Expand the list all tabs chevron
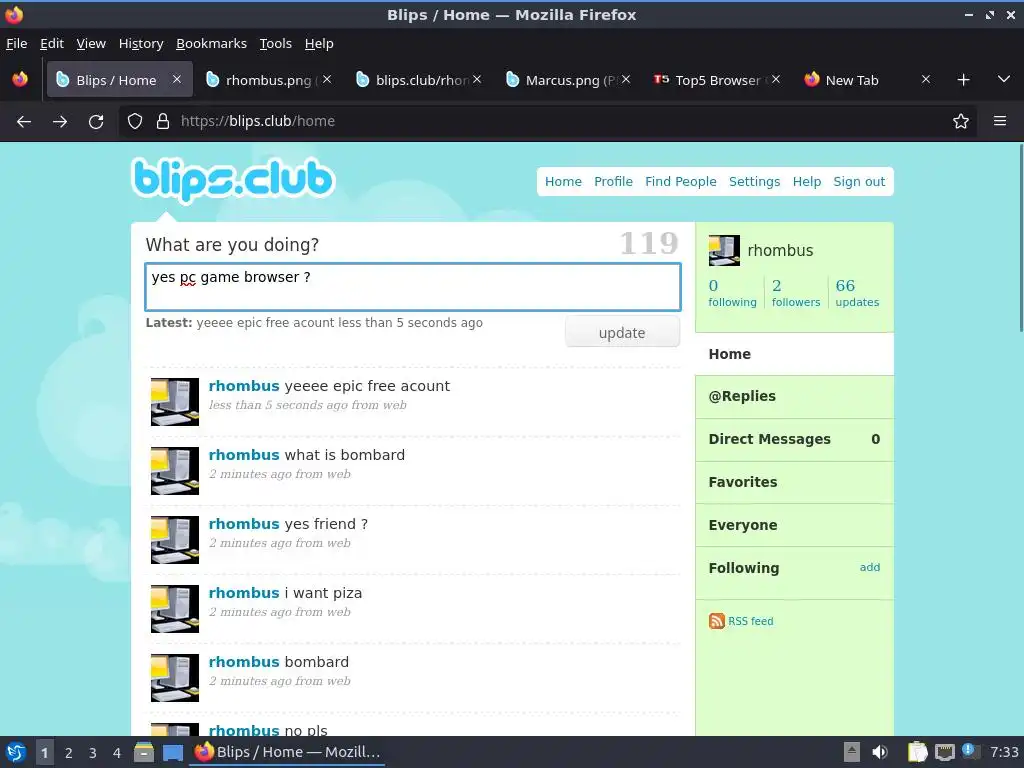The height and width of the screenshot is (768, 1024). 1004,80
